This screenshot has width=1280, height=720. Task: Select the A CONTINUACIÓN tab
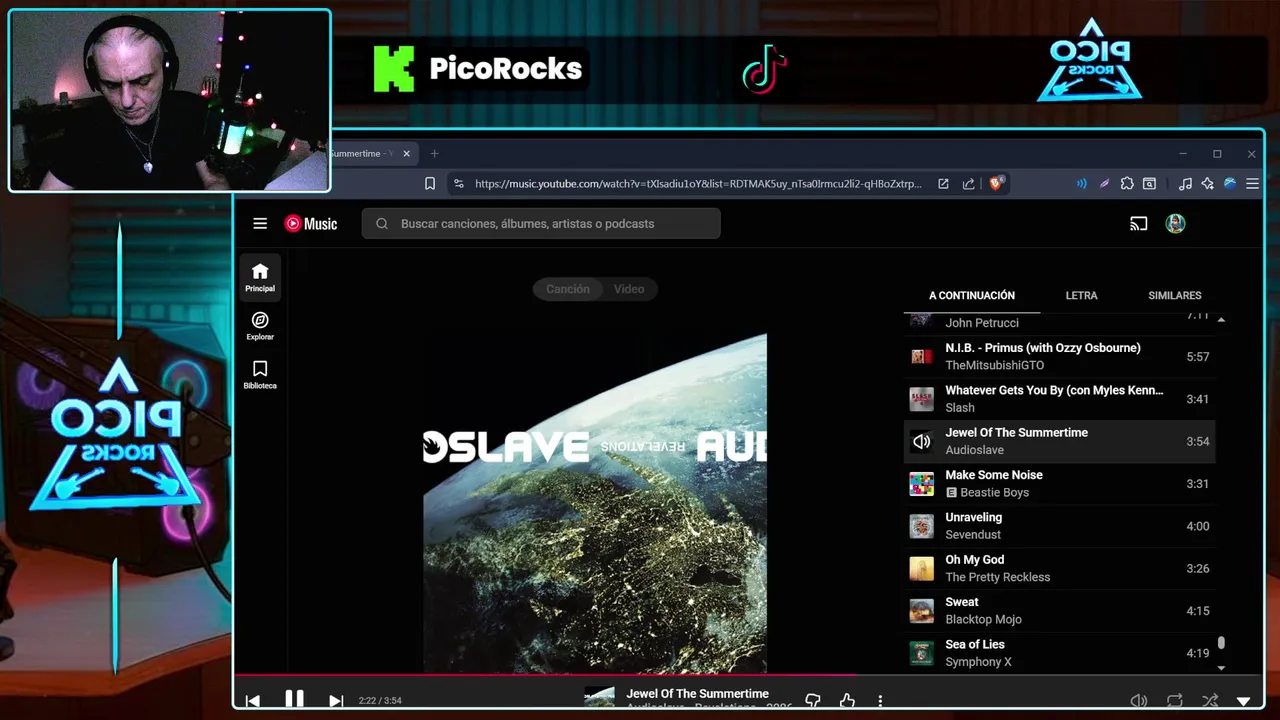click(x=972, y=296)
